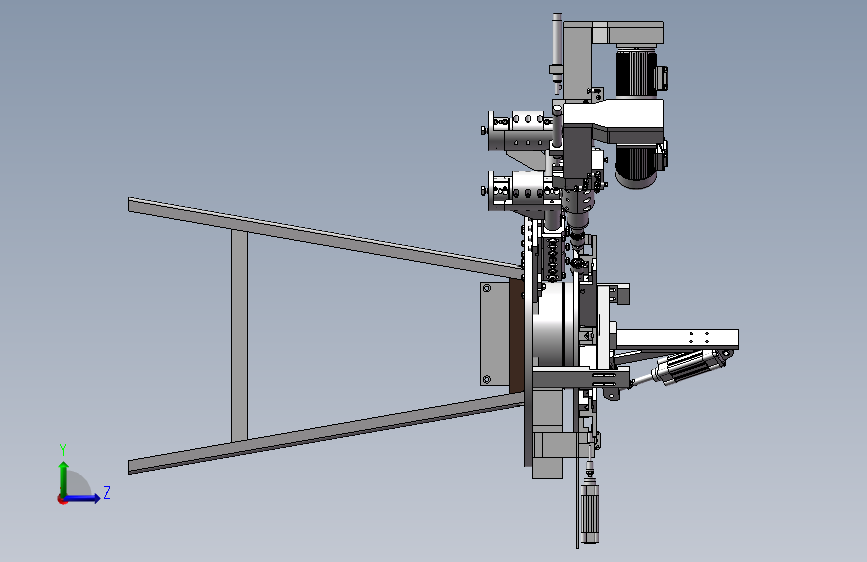The image size is (867, 562).
Task: Select the upper-left roller bracket assembly
Action: coord(519,131)
